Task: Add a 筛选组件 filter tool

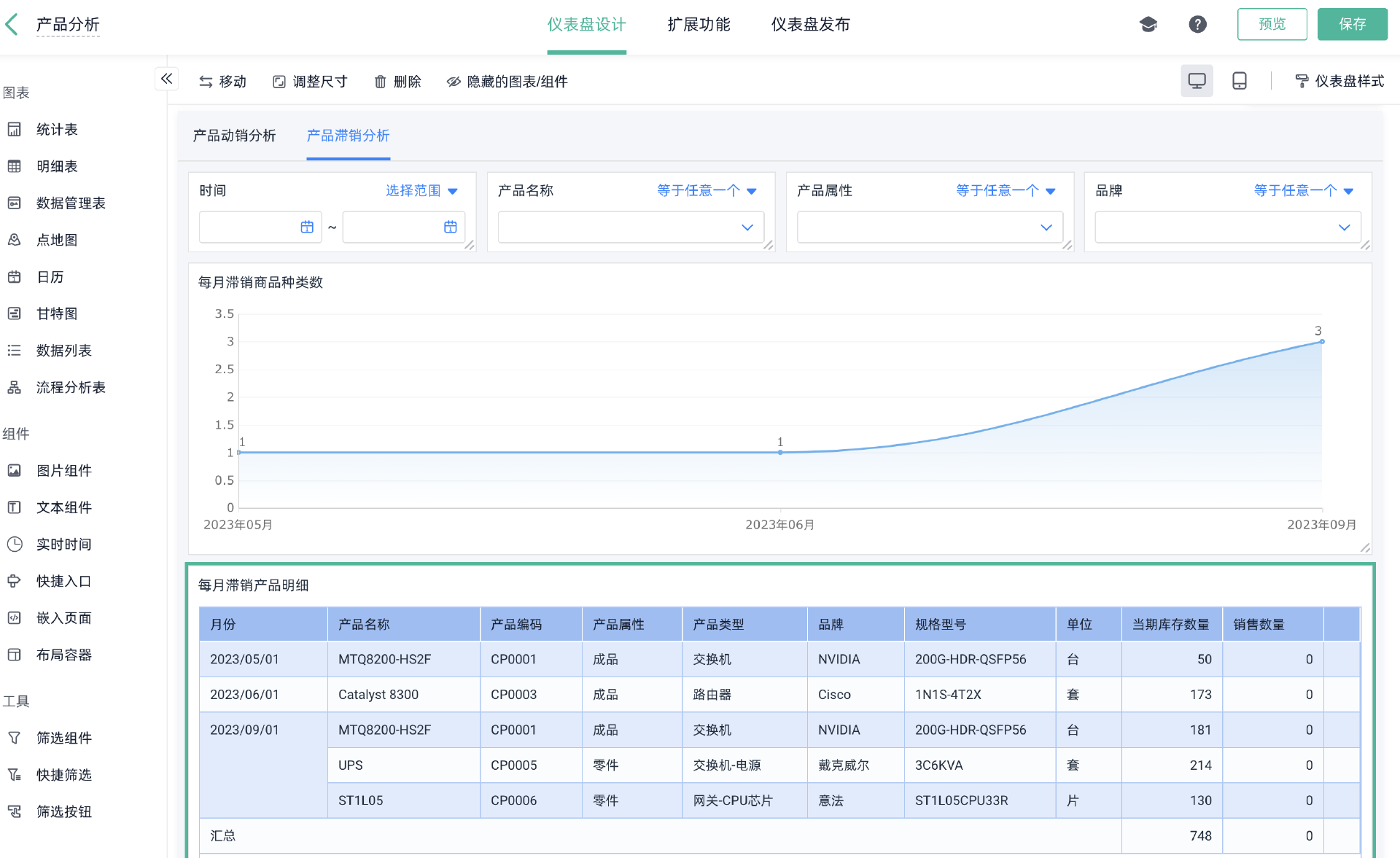Action: [x=63, y=738]
